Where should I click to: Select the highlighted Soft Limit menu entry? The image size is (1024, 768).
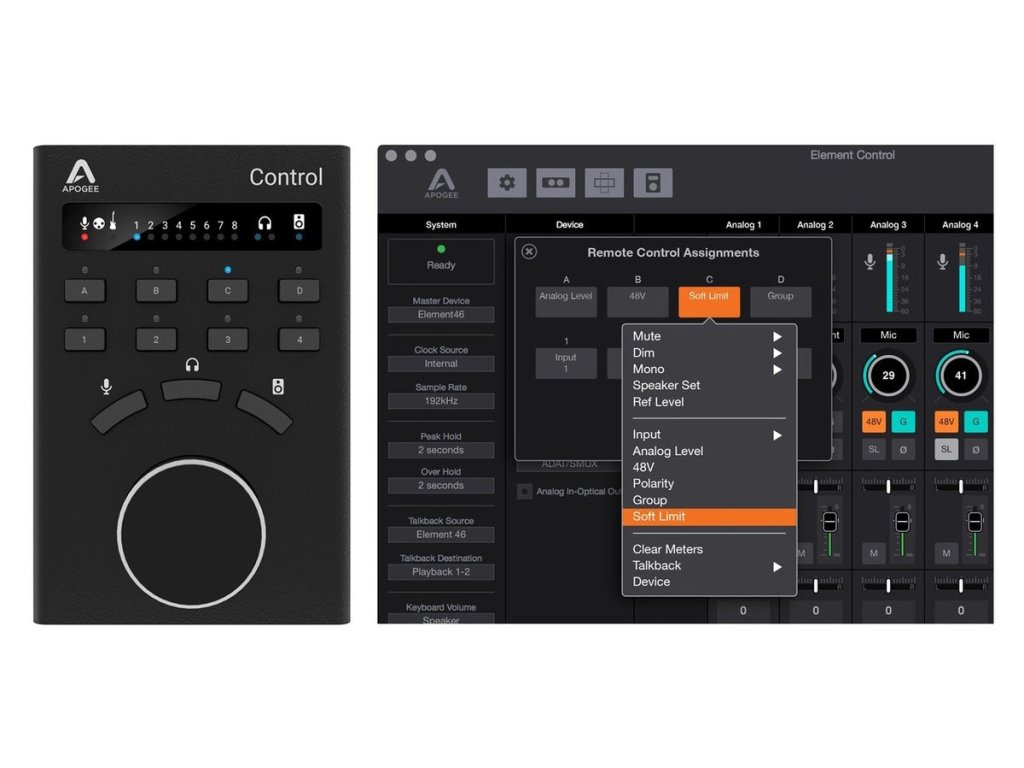709,517
